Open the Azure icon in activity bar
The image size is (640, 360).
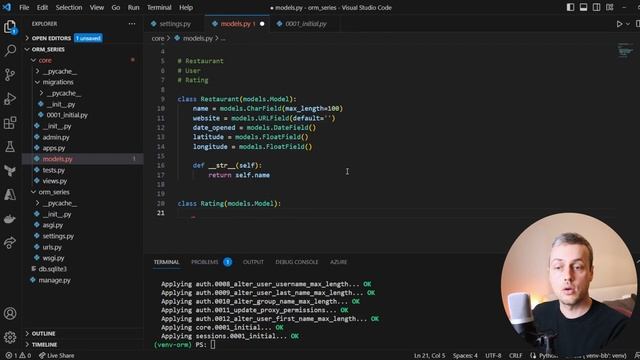(10, 195)
